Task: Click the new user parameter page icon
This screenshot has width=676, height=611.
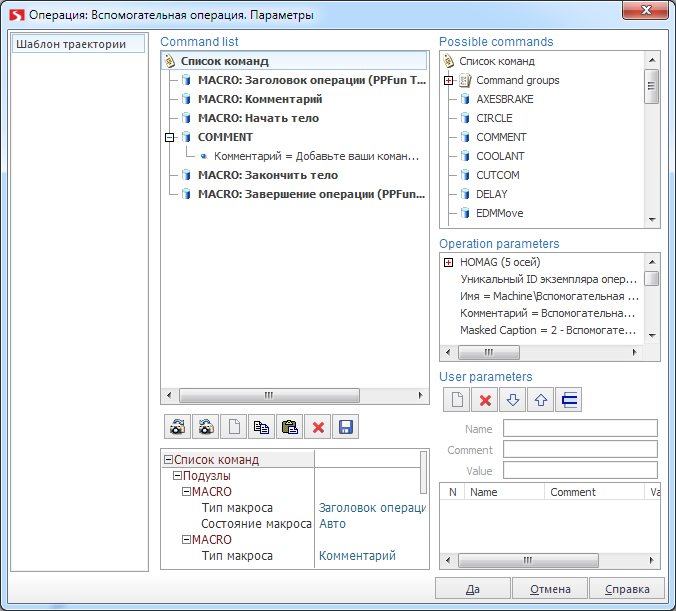Action: coord(457,400)
